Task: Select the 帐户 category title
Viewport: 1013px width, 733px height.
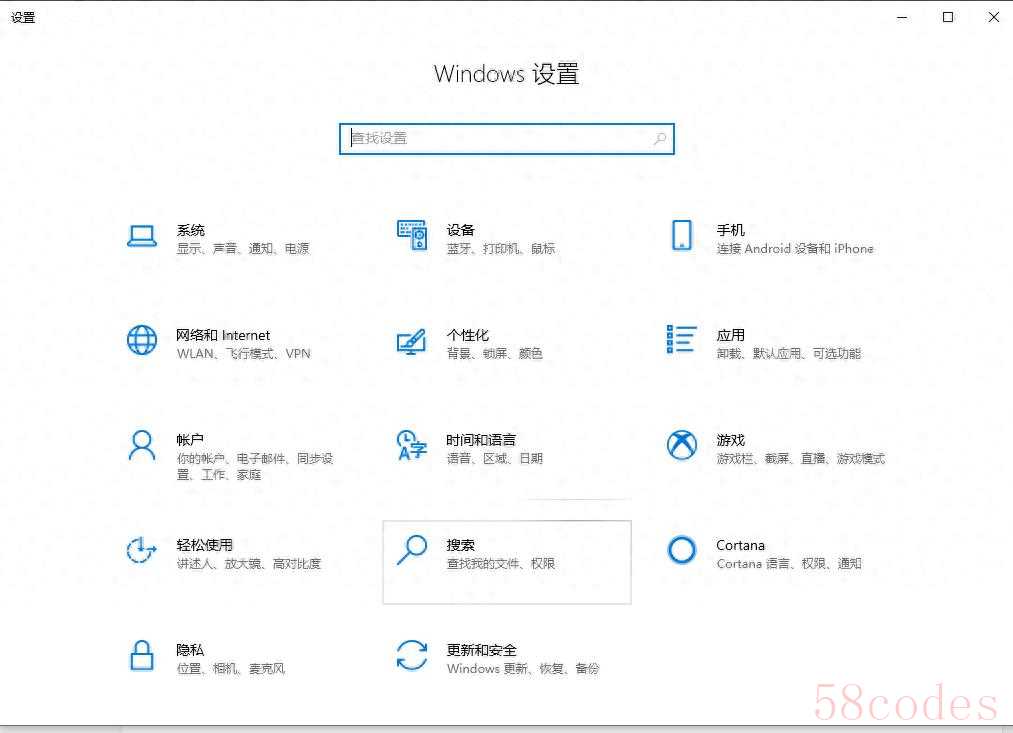Action: (x=190, y=440)
